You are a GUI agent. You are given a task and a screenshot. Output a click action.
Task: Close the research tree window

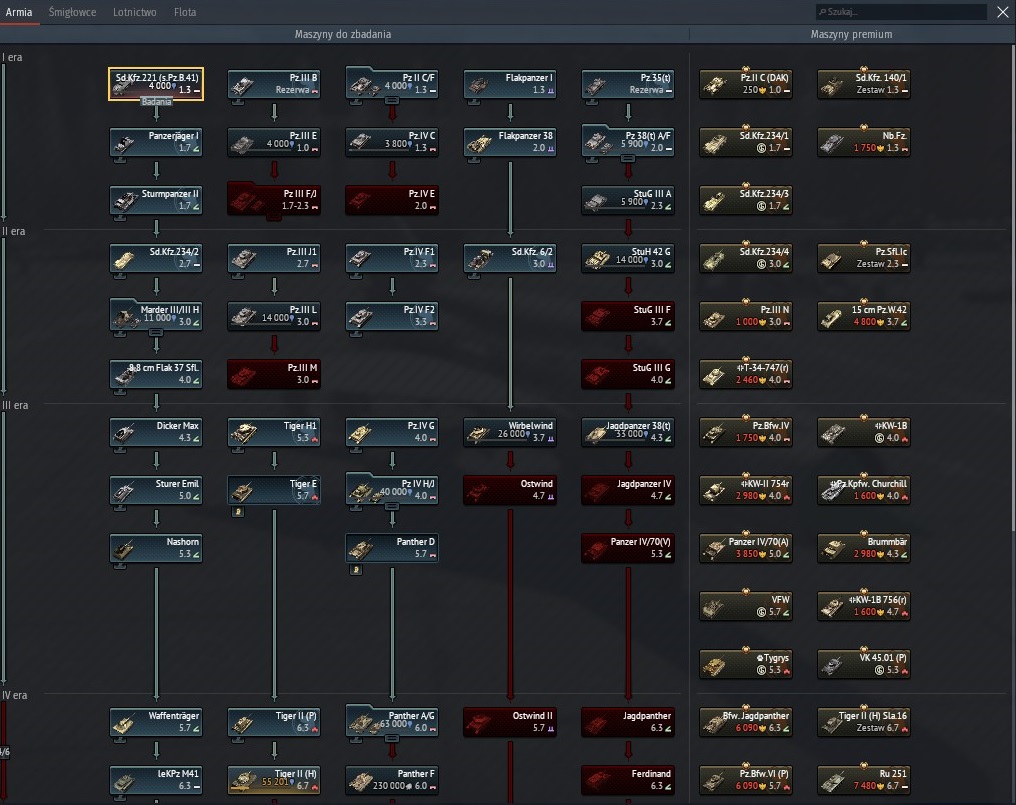[x=1002, y=12]
